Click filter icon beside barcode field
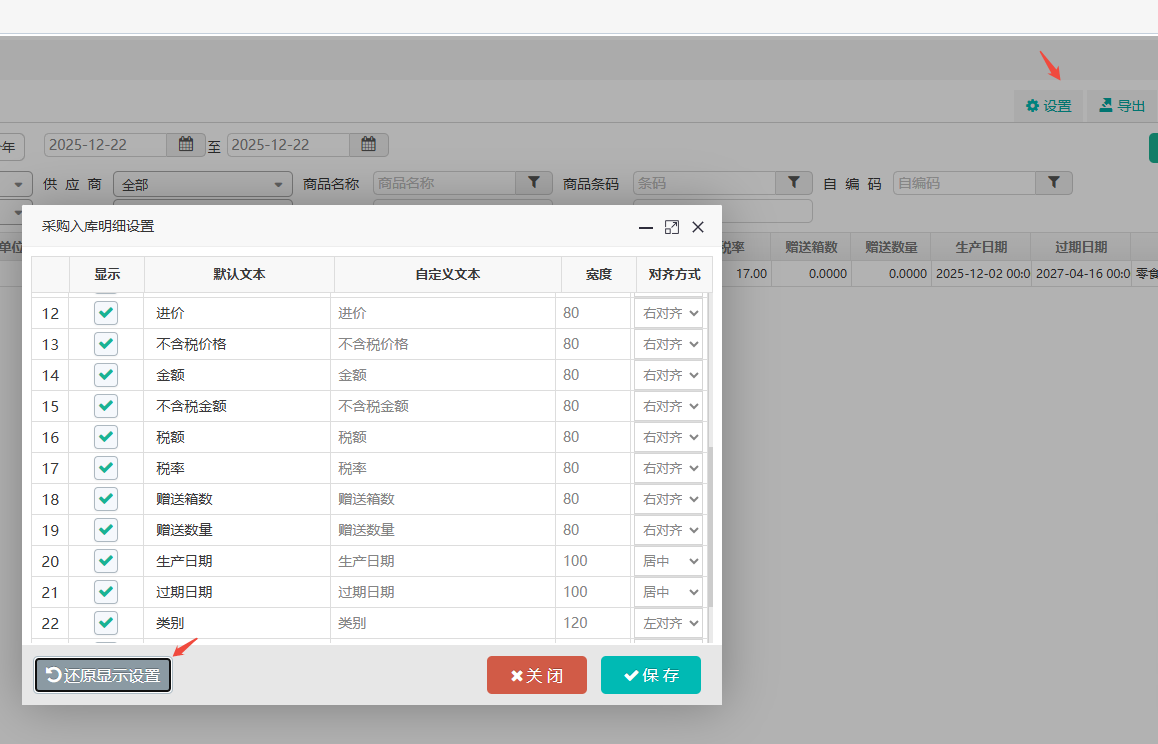1158x744 pixels. pyautogui.click(x=794, y=183)
